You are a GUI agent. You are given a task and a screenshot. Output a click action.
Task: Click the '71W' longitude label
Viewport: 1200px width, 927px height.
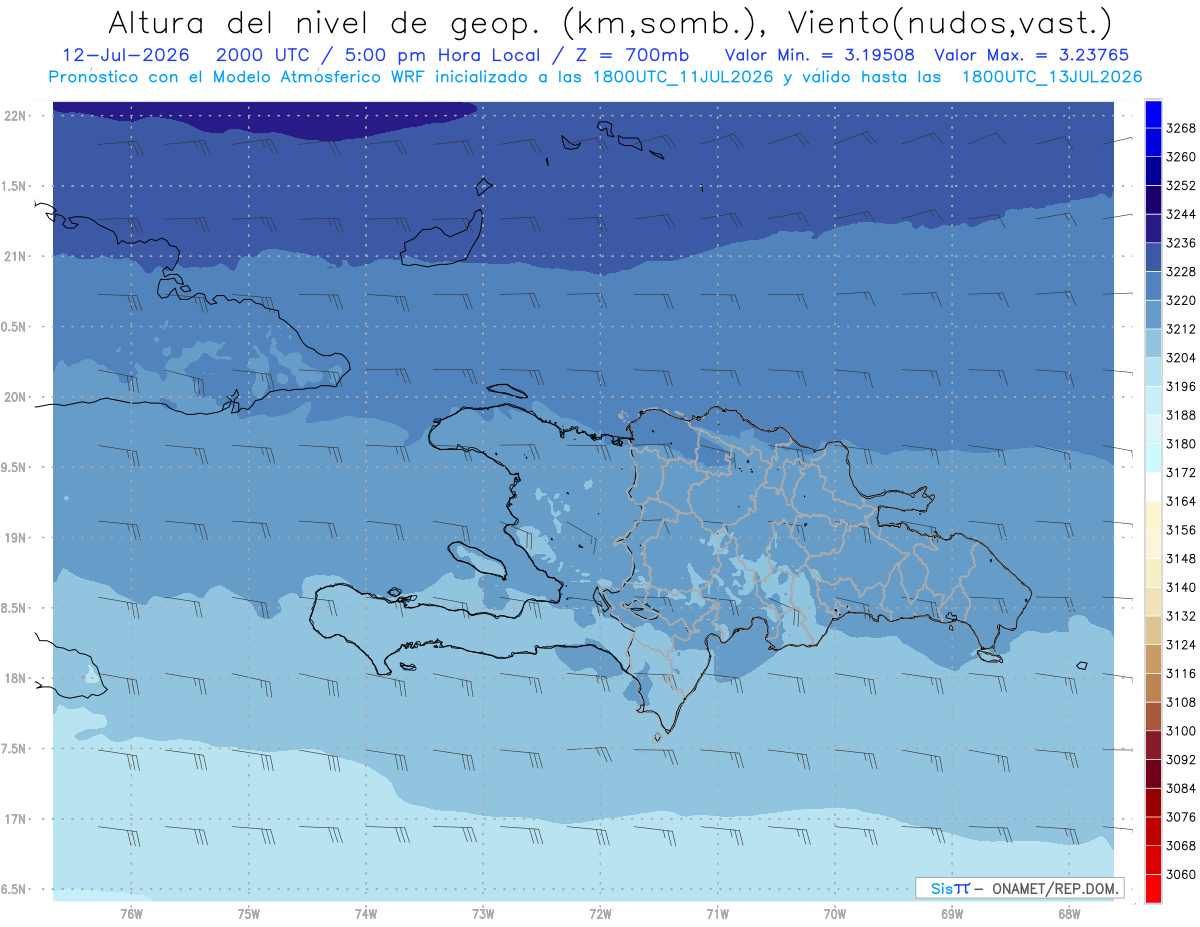[718, 914]
